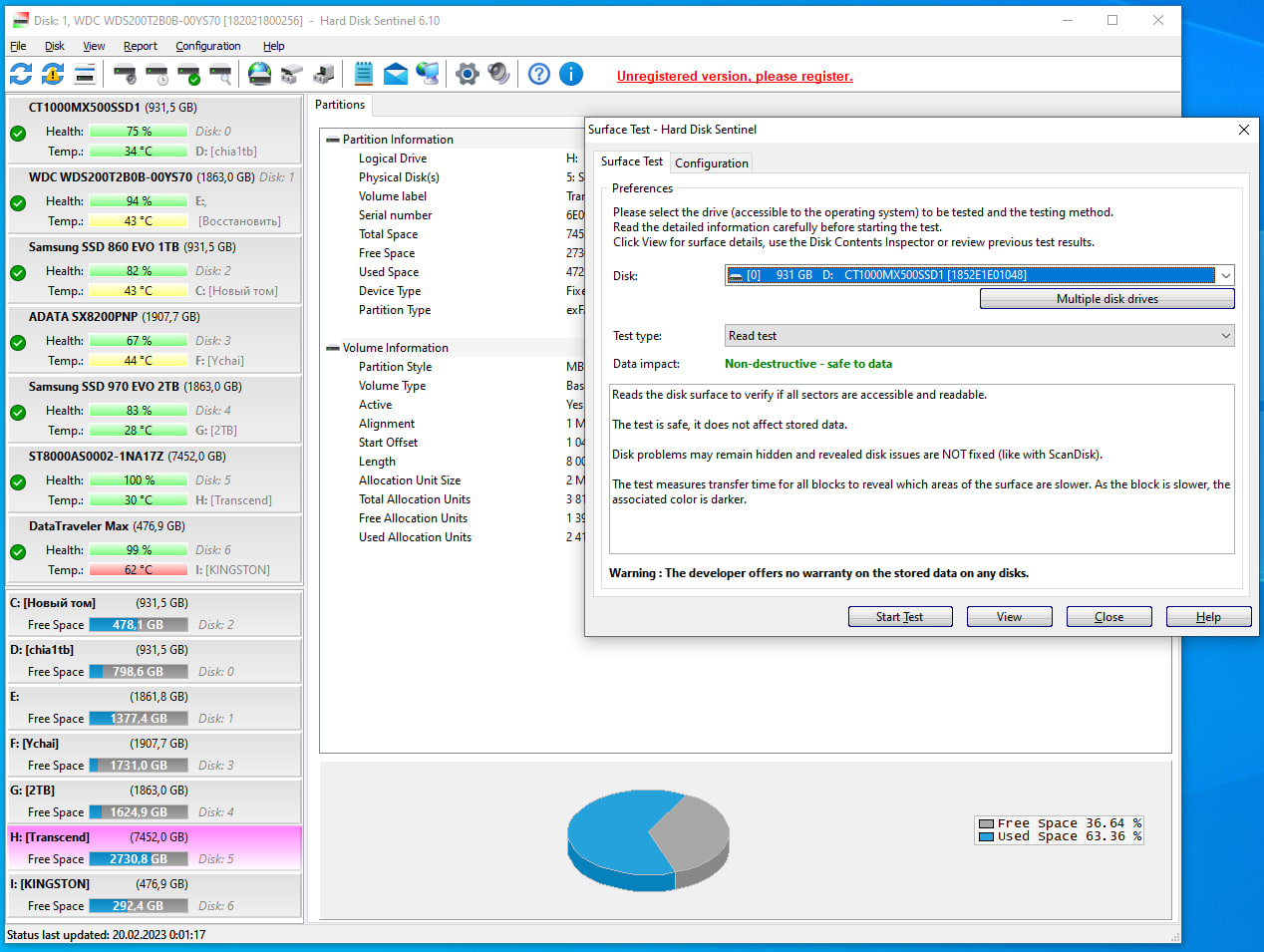
Task: Click the blue question mark help icon
Action: (x=539, y=74)
